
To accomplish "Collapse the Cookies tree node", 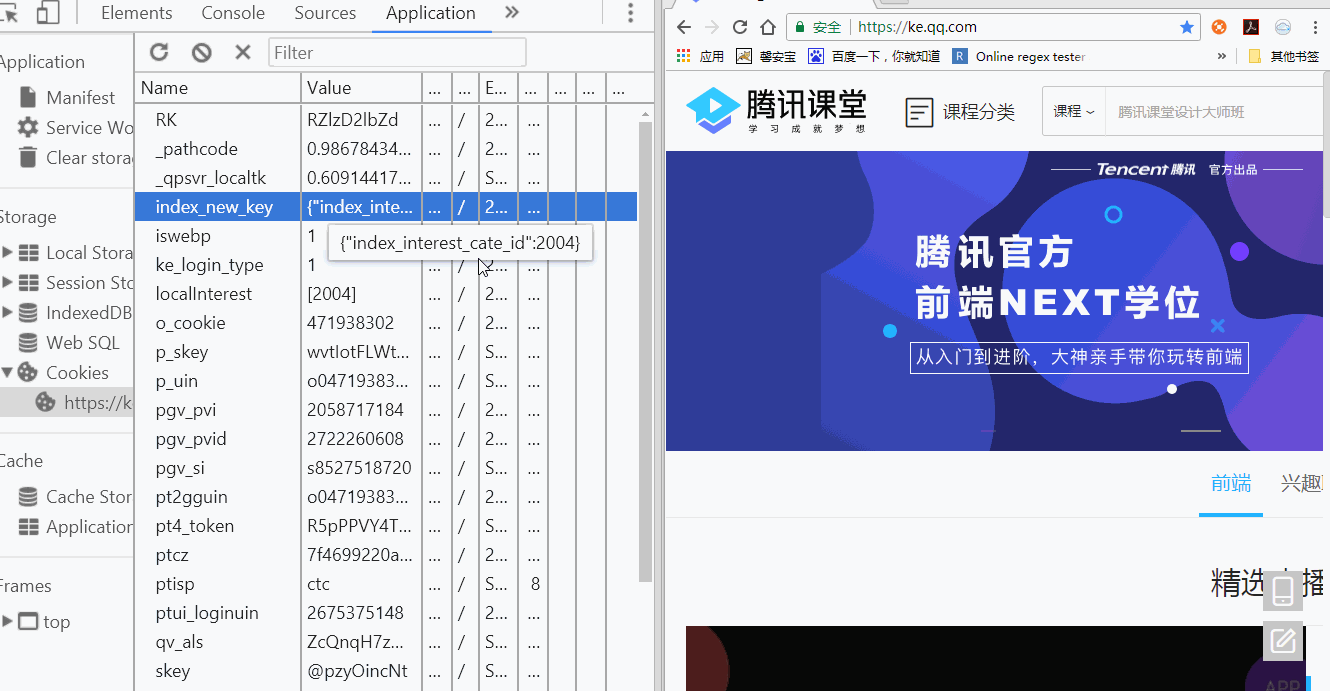I will click(x=8, y=372).
